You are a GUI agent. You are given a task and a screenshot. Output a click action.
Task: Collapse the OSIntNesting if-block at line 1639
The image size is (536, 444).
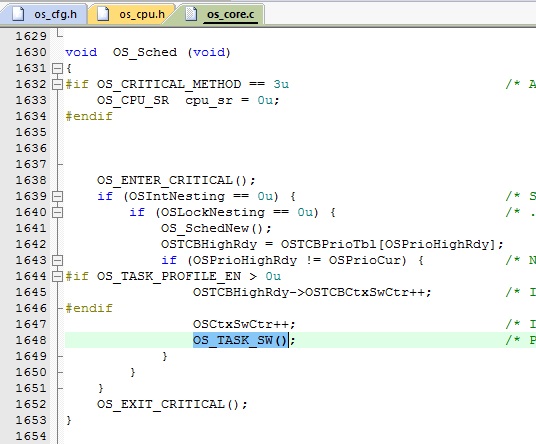(x=57, y=197)
